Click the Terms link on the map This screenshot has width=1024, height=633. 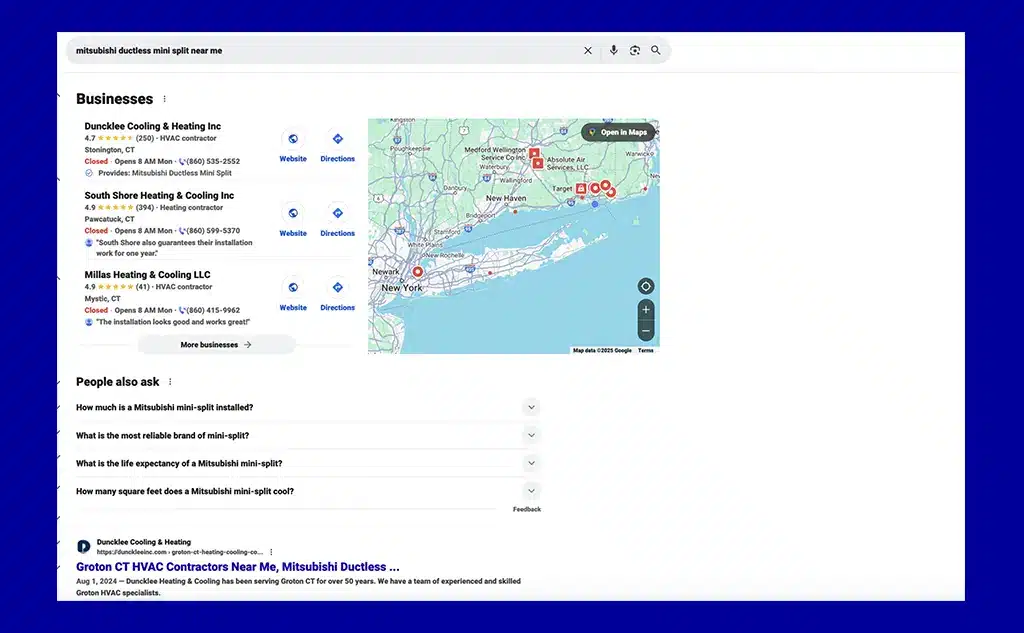coord(645,351)
